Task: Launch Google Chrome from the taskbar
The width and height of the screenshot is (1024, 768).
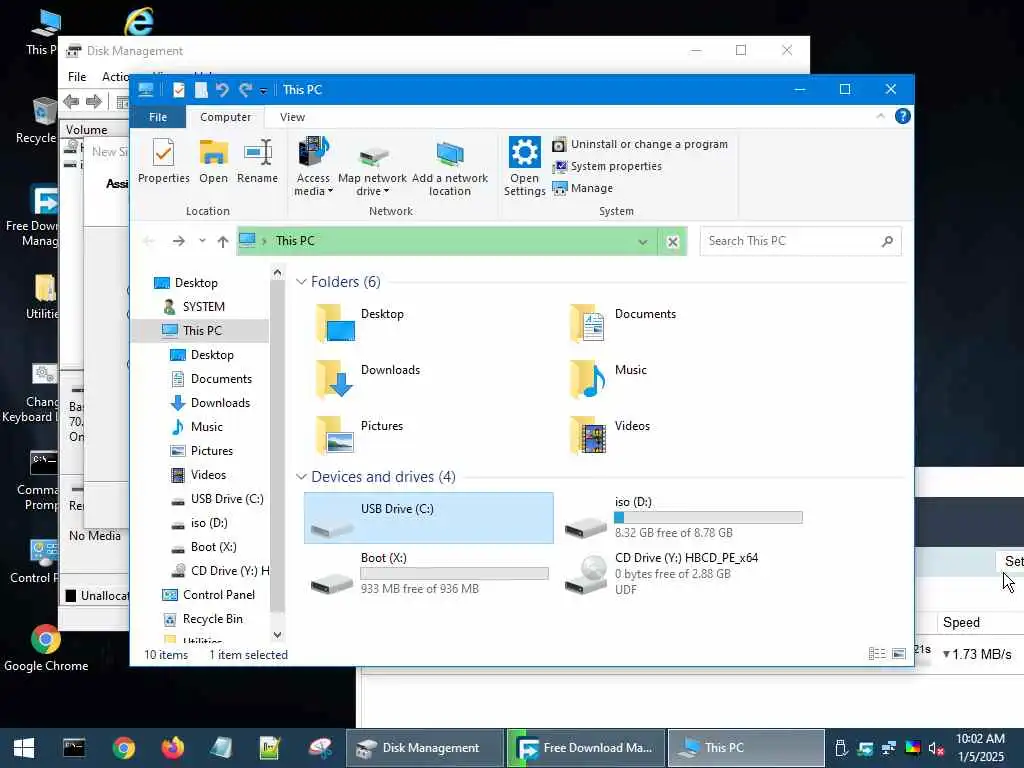Action: pos(123,748)
